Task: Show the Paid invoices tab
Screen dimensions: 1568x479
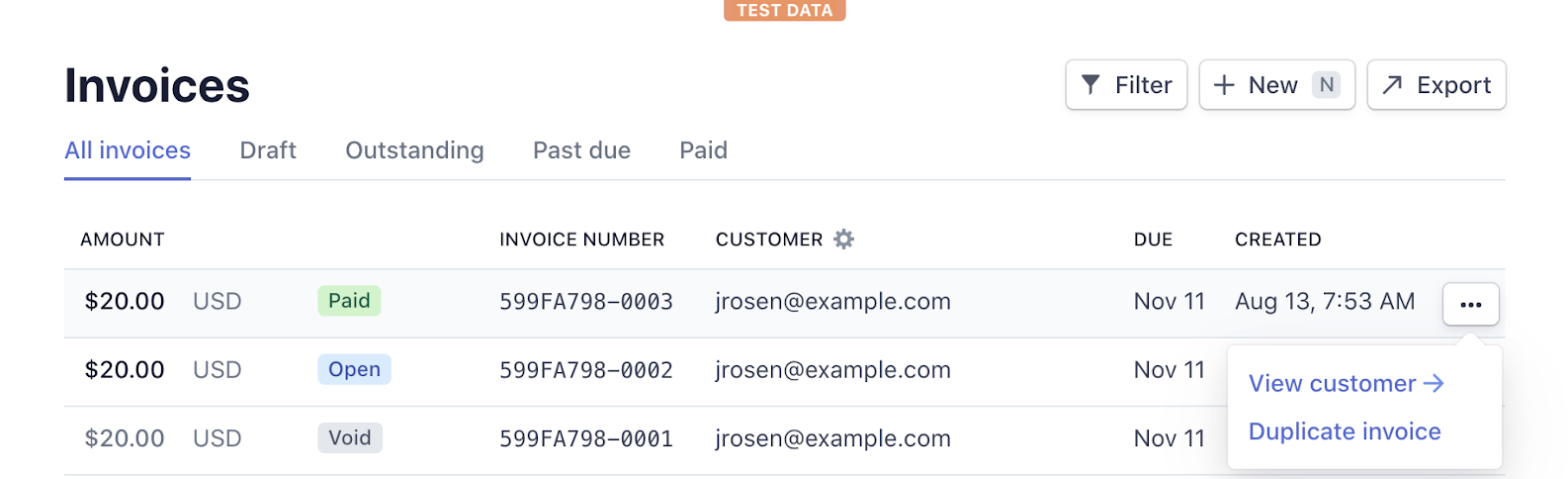Action: tap(703, 150)
